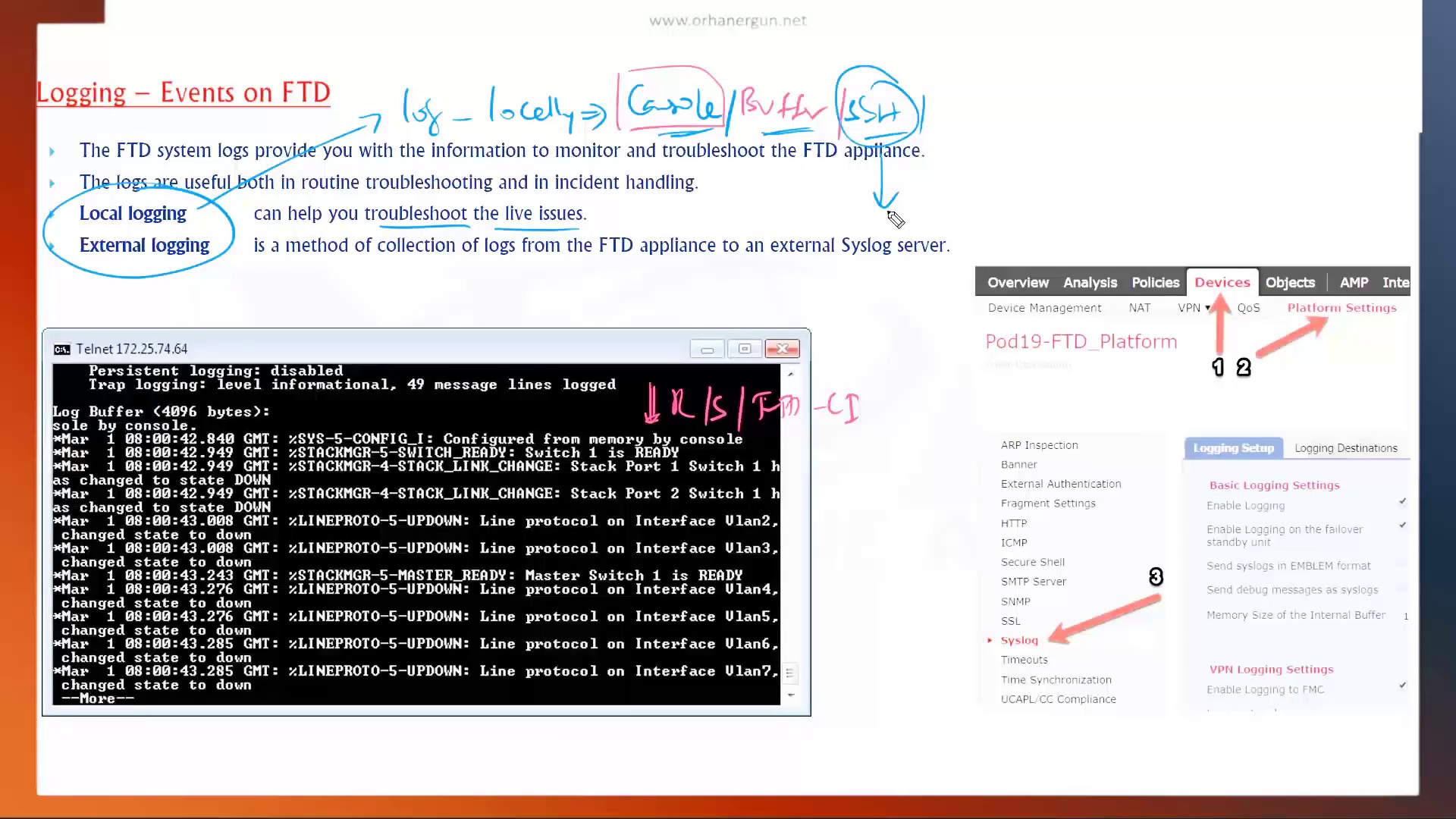
Task: Select the ICMP settings icon
Action: click(1014, 542)
